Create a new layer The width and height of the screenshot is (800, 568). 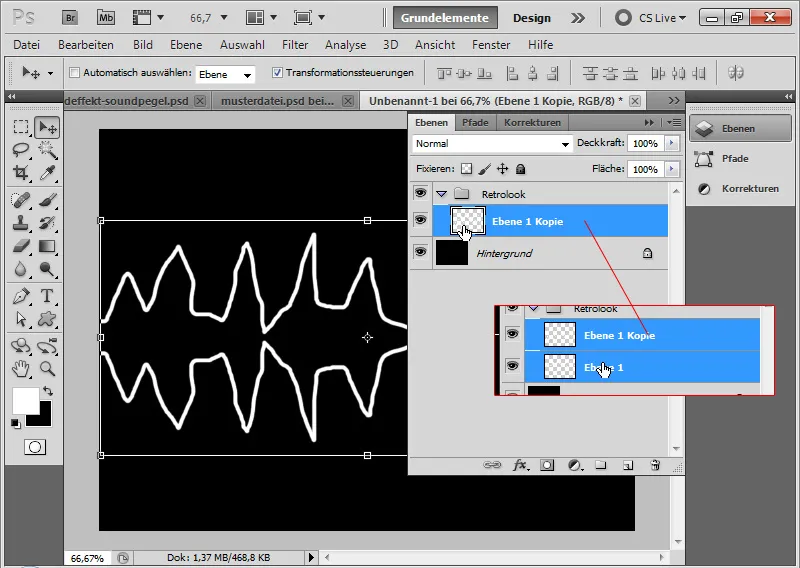coord(628,465)
